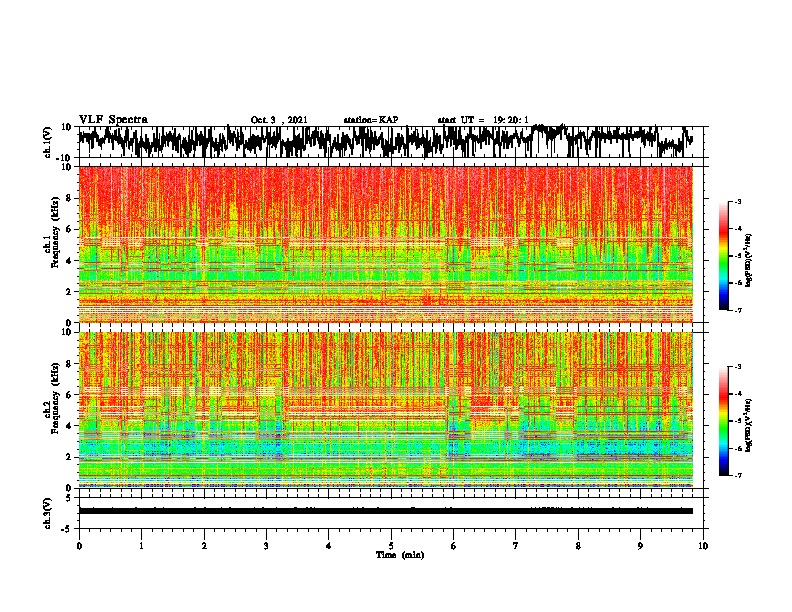The height and width of the screenshot is (612, 792).
Task: Click the ch.2 spectrogram color scale bar
Action: (x=723, y=421)
